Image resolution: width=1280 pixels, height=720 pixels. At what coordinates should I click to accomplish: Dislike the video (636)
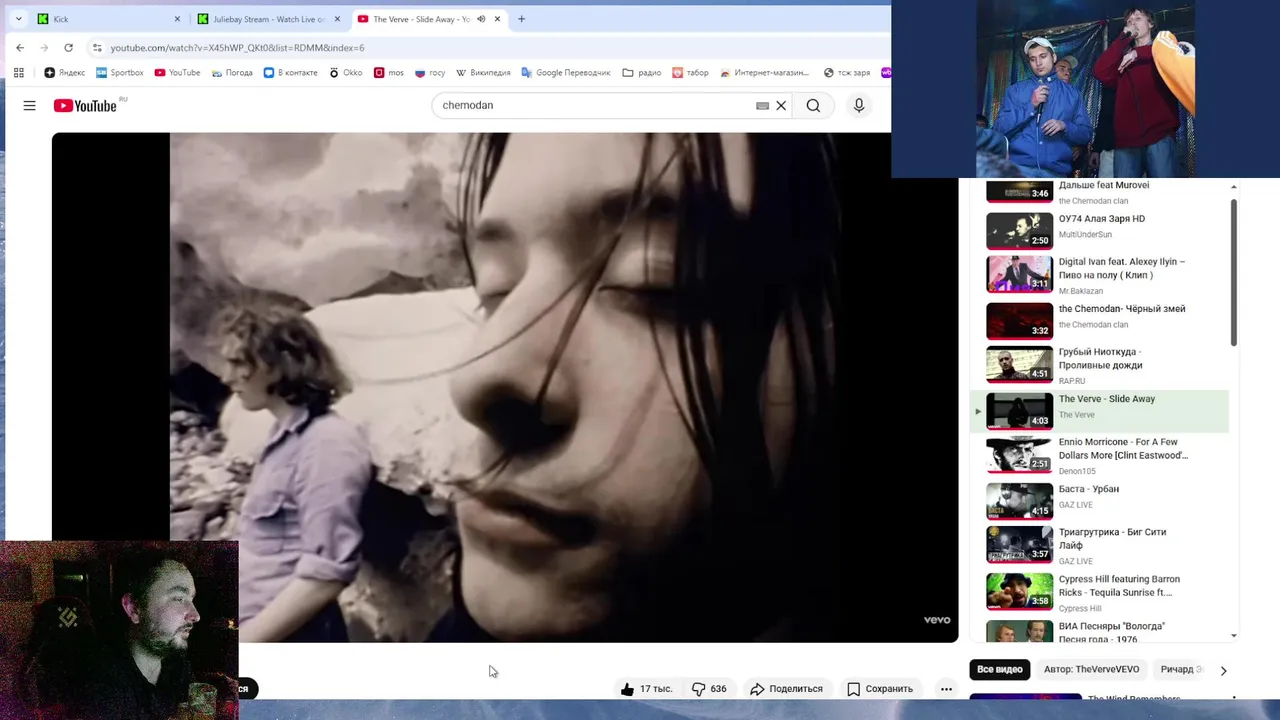(x=710, y=689)
